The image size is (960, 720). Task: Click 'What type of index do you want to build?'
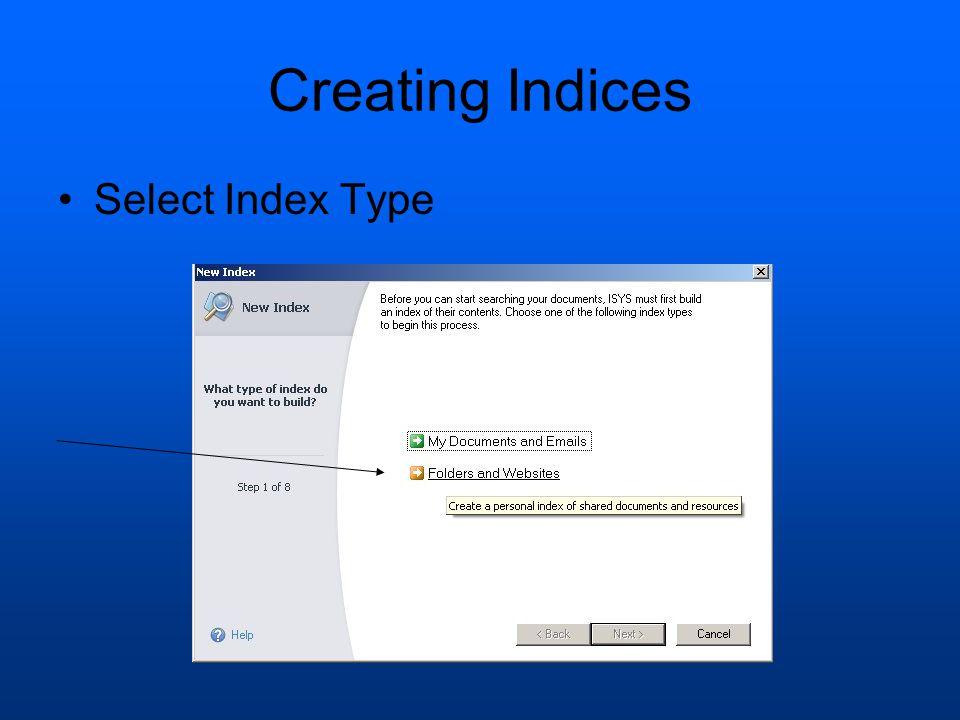[x=265, y=396]
